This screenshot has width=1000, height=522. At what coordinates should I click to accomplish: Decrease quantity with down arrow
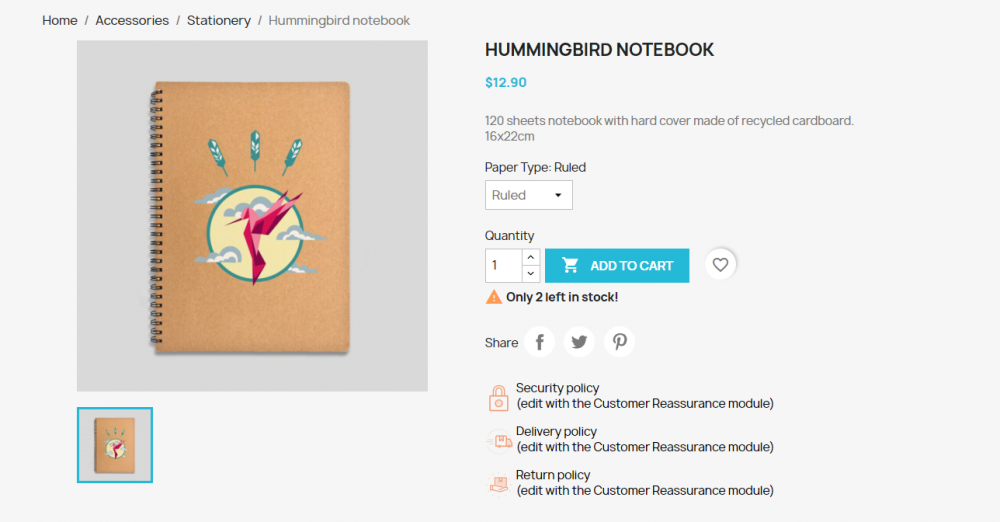(x=531, y=273)
